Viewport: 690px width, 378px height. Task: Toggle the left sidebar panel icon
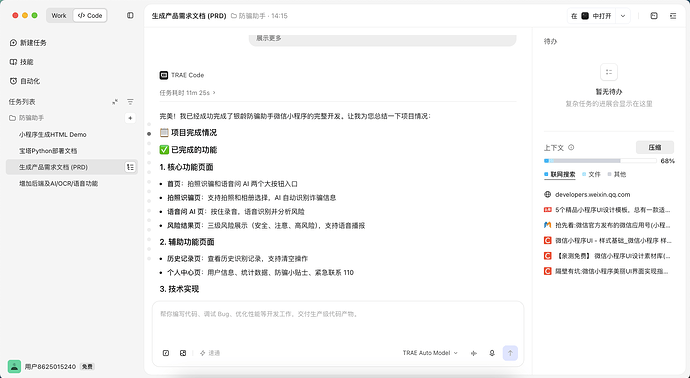point(130,15)
